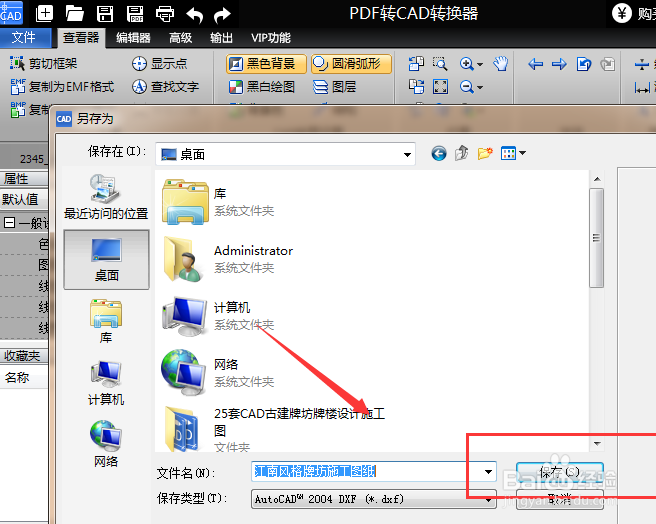Open the 文件 menu
This screenshot has height=524, width=656.
click(x=24, y=37)
